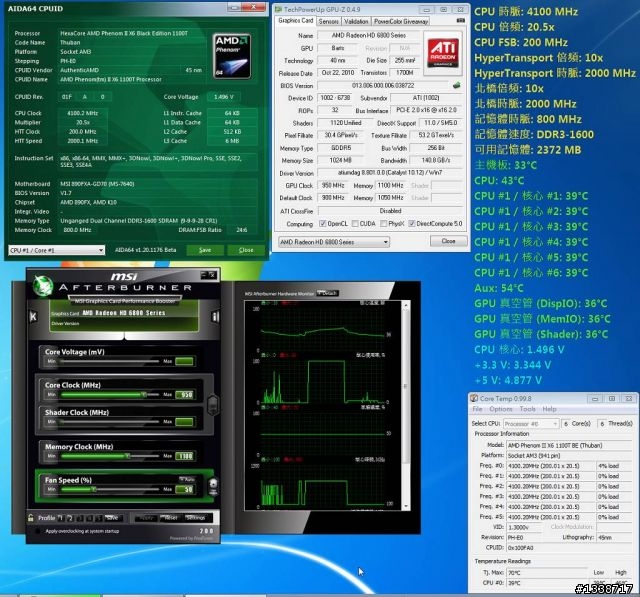The width and height of the screenshot is (640, 597).
Task: Select Afterburner profile slot 2
Action: 70,518
